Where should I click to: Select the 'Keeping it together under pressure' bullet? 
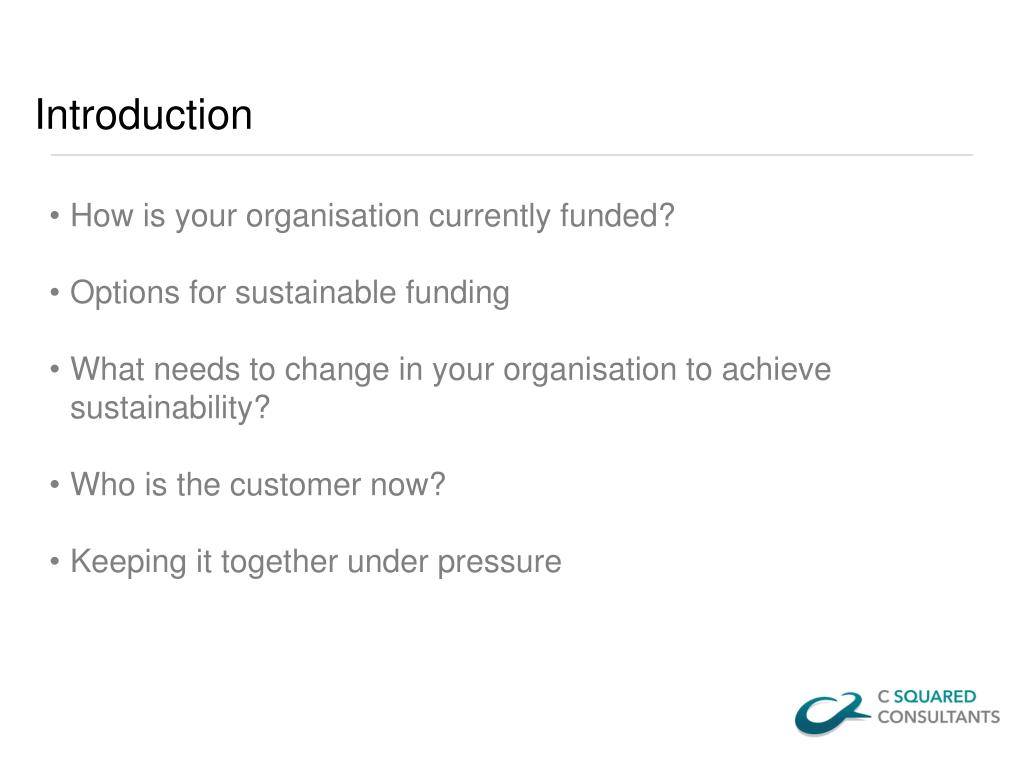point(315,562)
